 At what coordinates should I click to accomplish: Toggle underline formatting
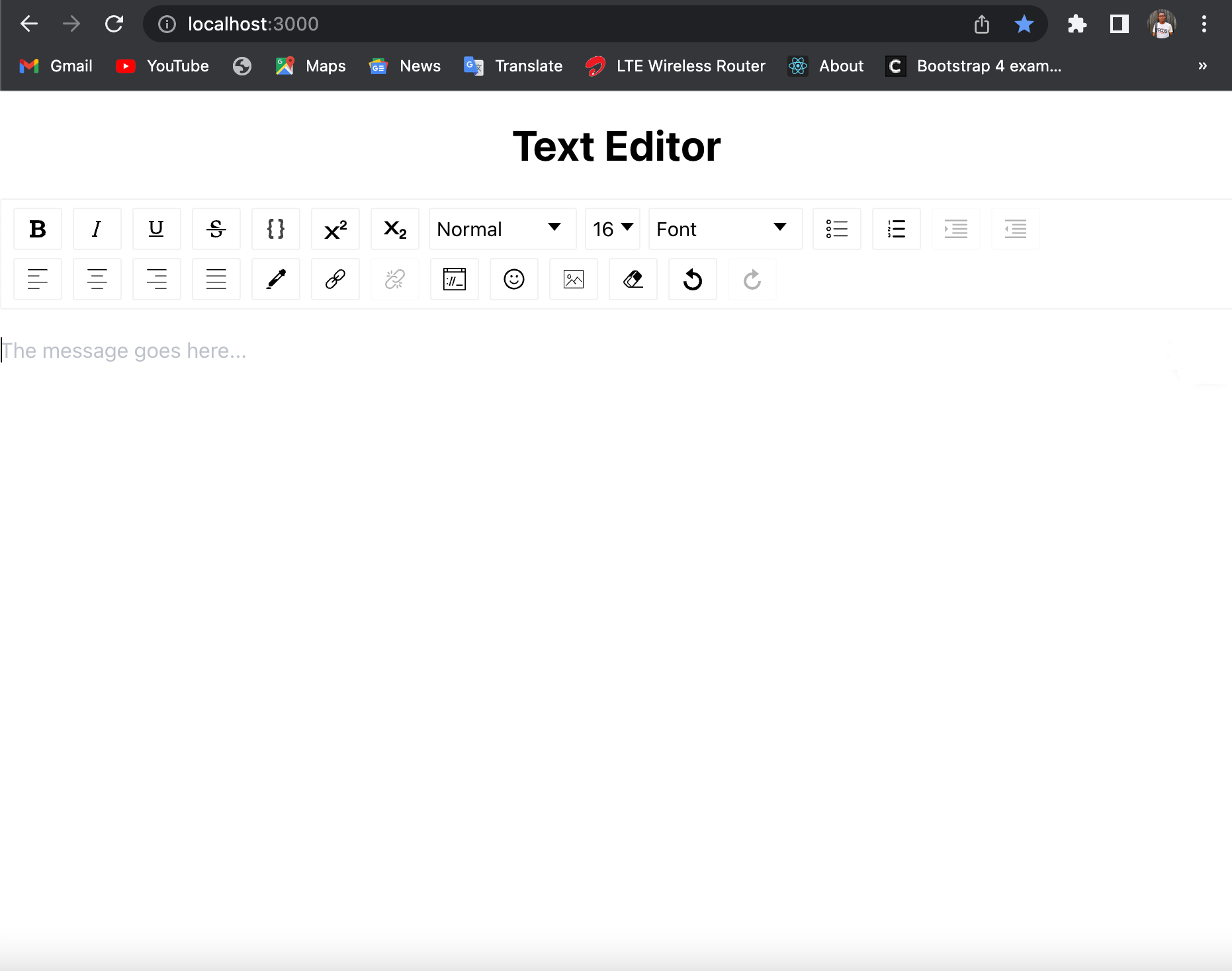157,229
